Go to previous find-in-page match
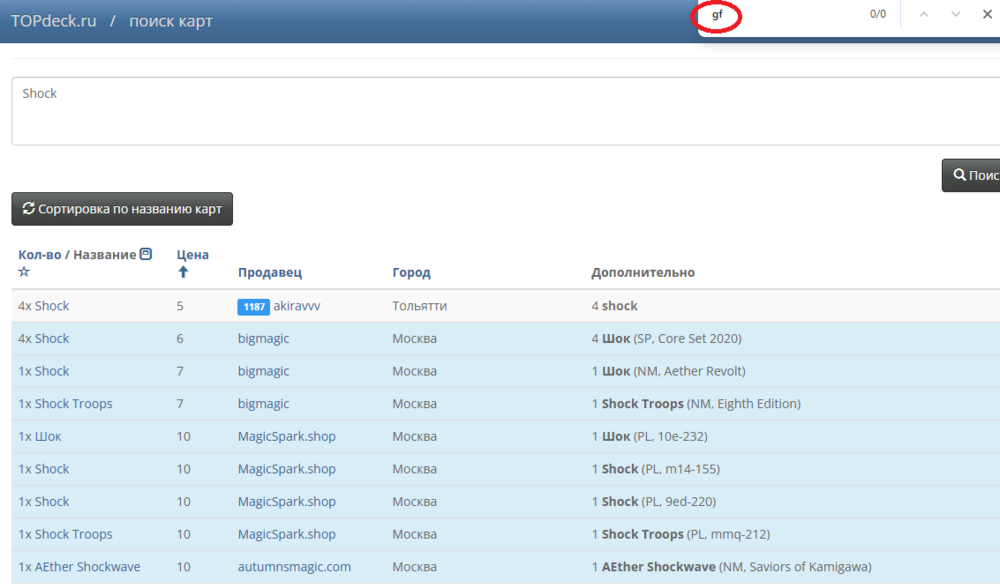Viewport: 1000px width, 588px height. (x=923, y=14)
